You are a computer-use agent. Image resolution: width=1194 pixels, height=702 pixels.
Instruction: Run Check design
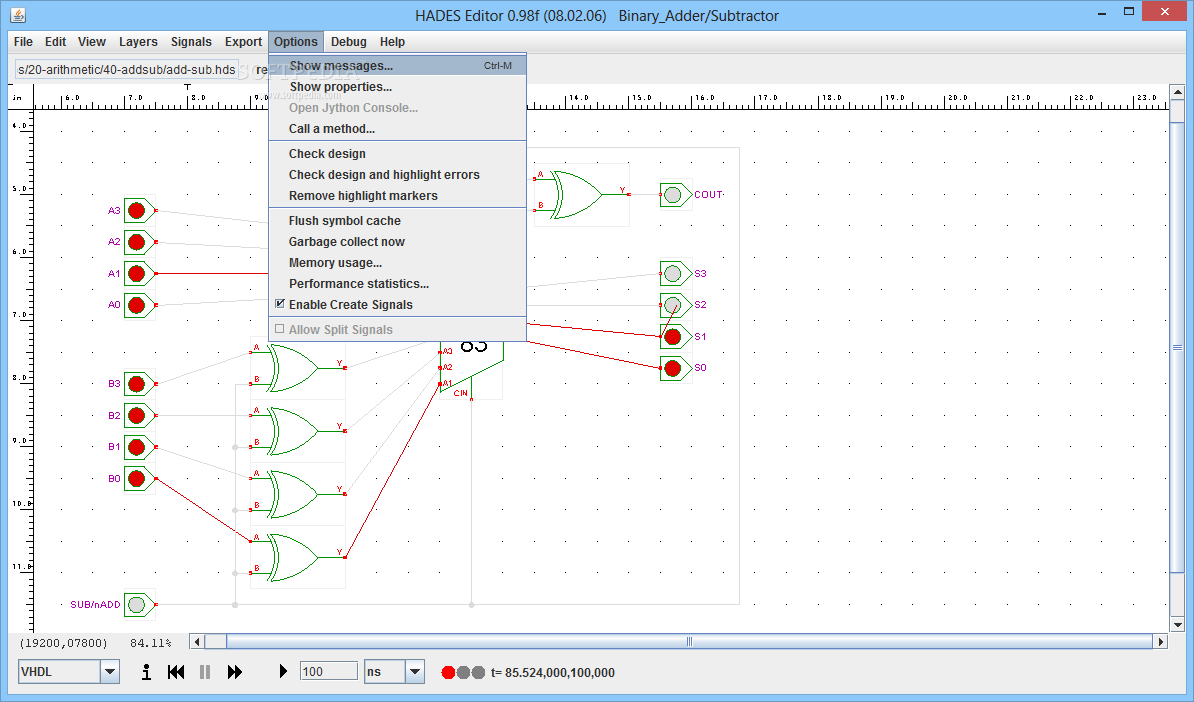397,154
